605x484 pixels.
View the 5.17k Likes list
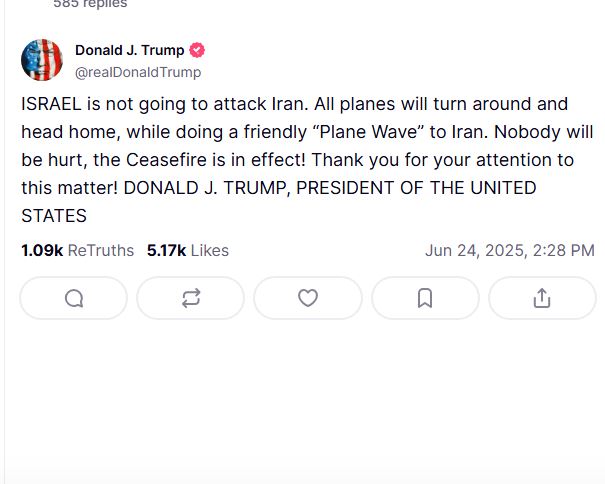(x=188, y=250)
